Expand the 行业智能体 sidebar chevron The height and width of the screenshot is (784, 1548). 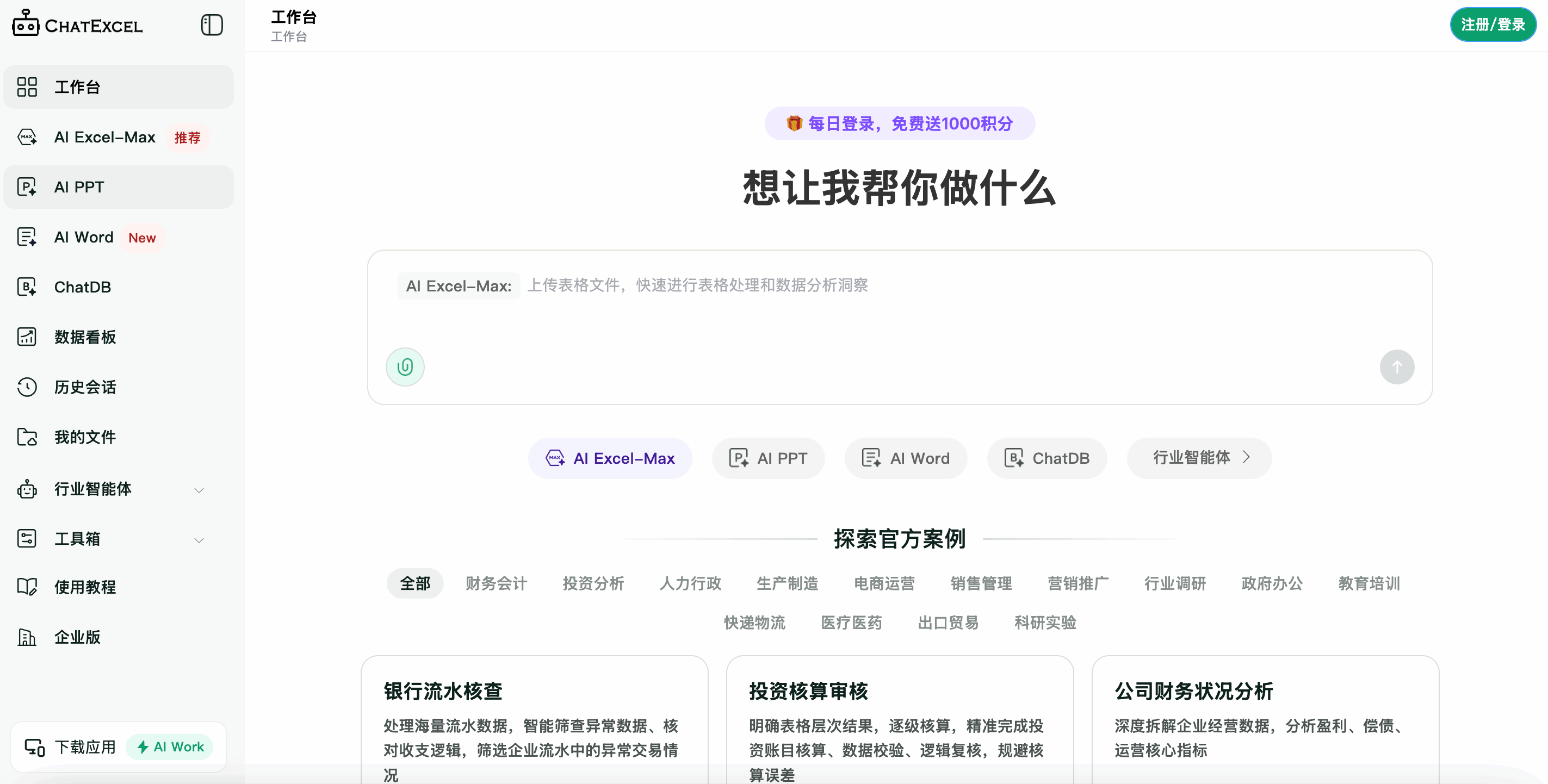[x=199, y=490]
